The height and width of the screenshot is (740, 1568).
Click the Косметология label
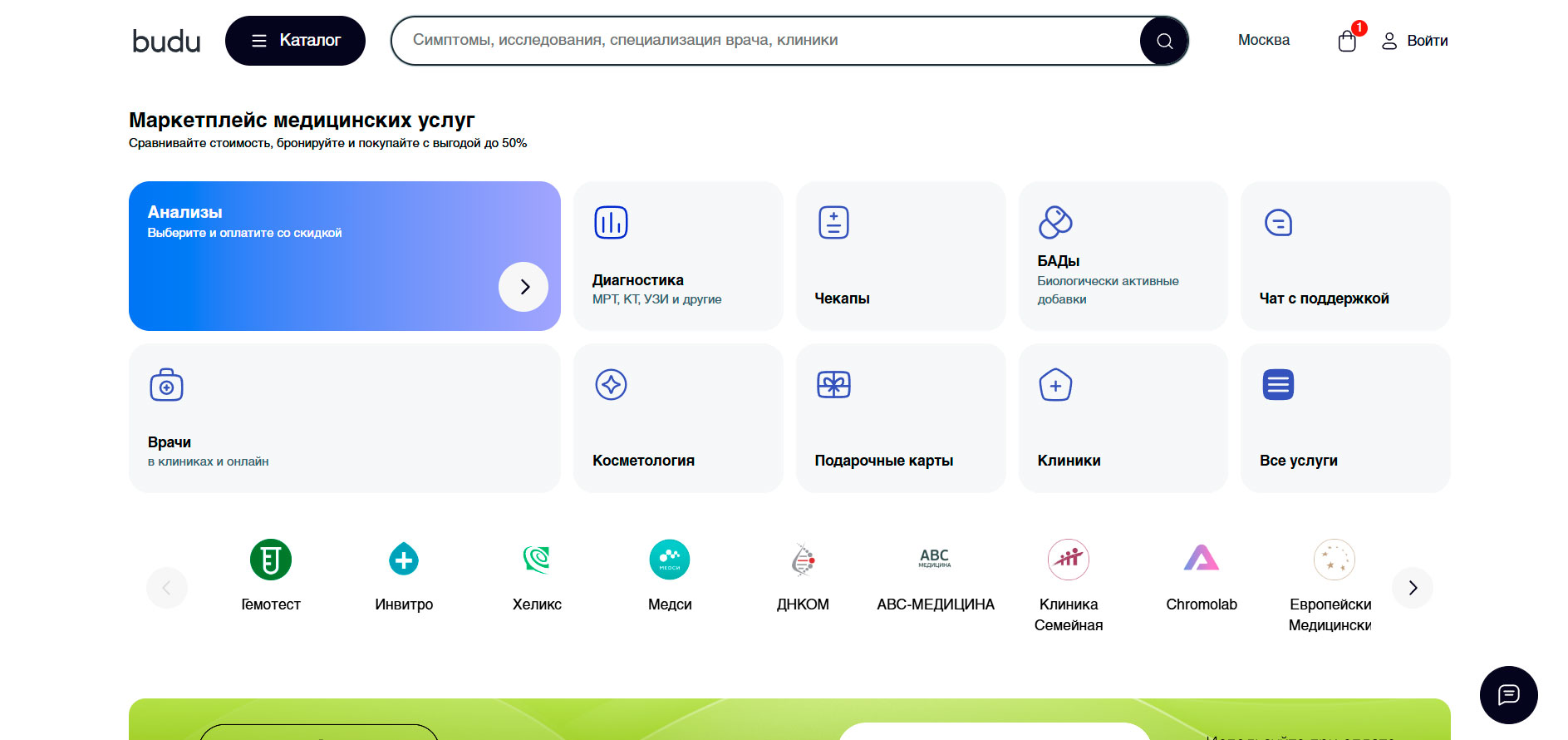pos(643,461)
